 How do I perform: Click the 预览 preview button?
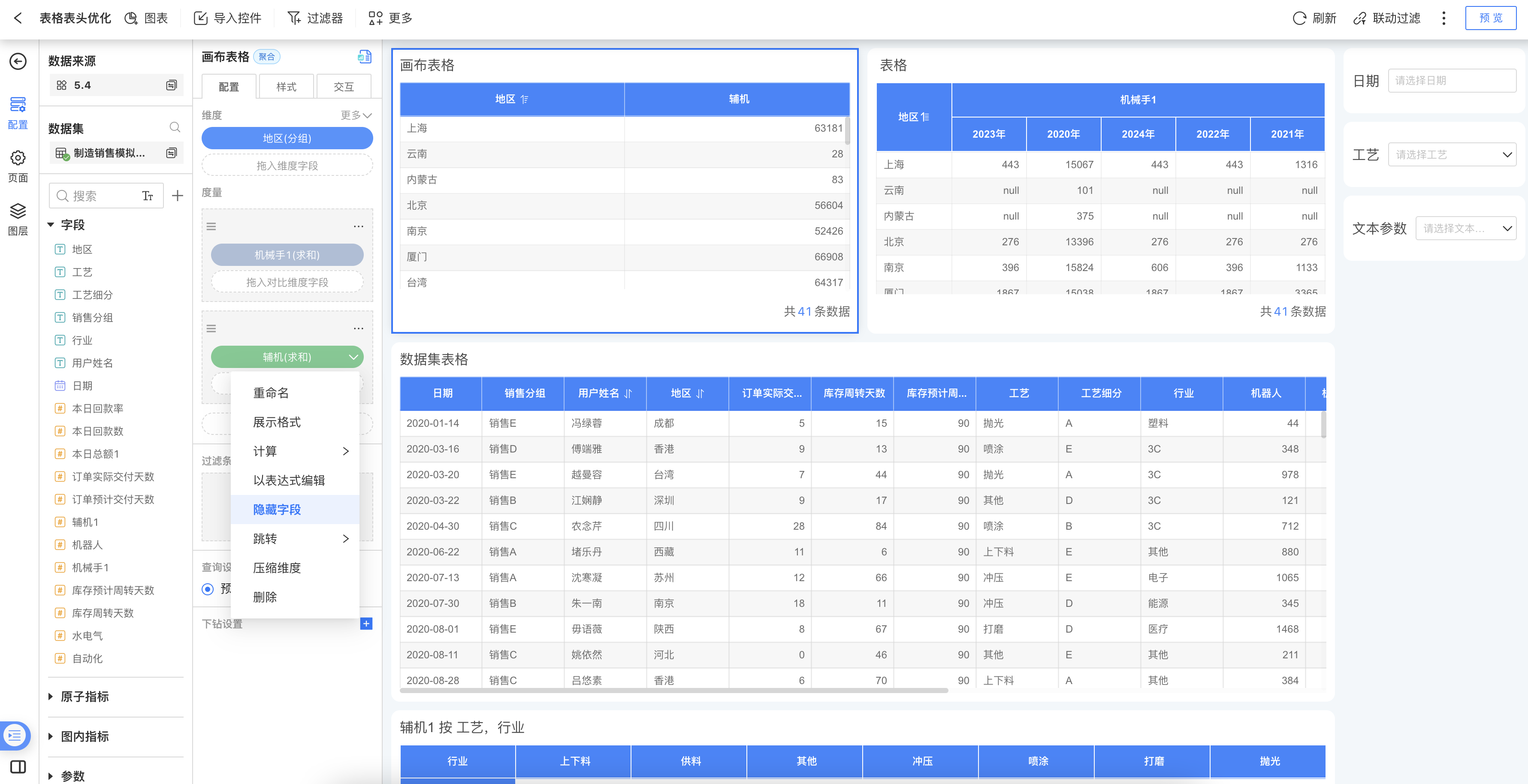[1490, 18]
